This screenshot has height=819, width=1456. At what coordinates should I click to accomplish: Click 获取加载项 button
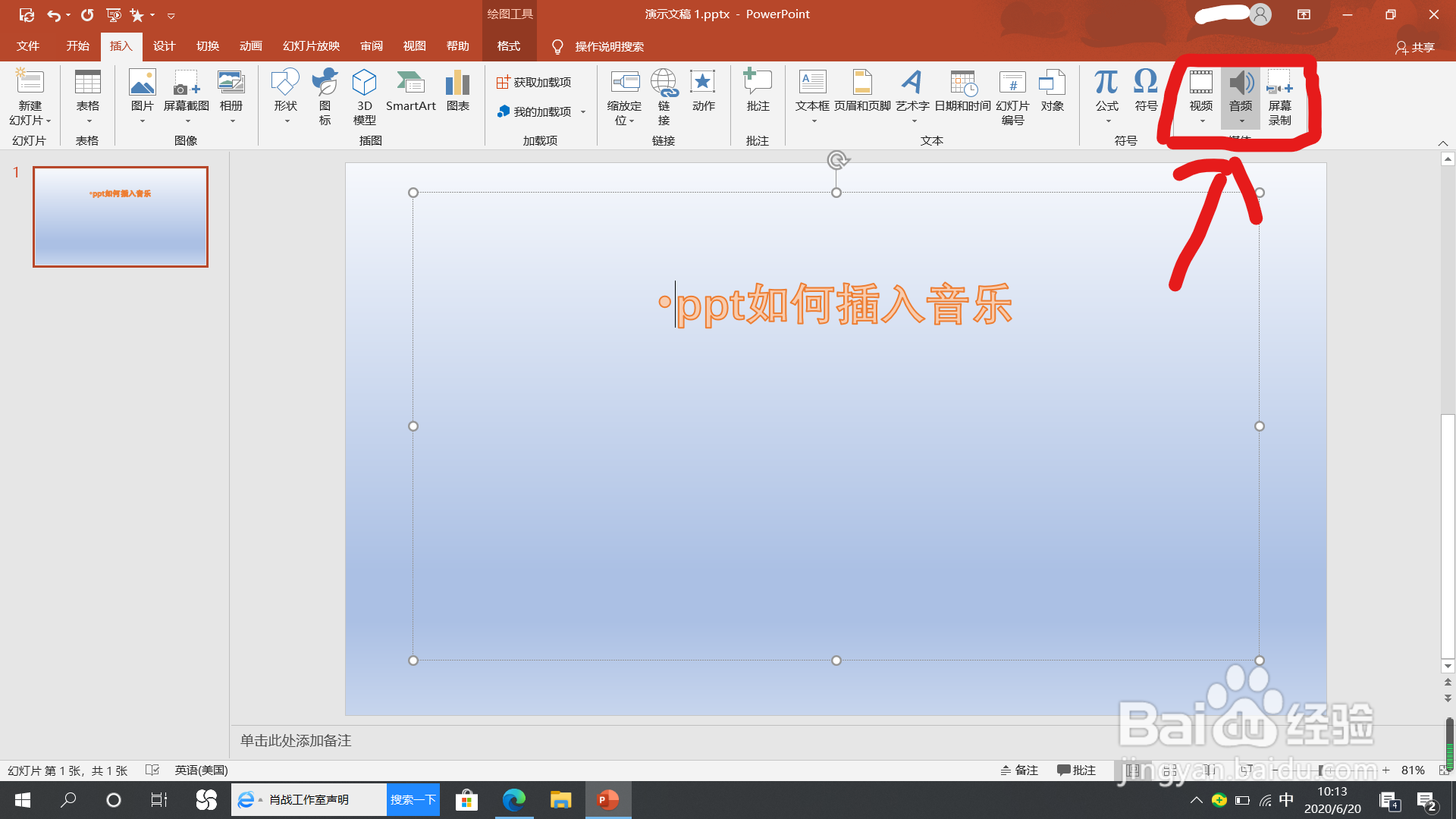534,82
